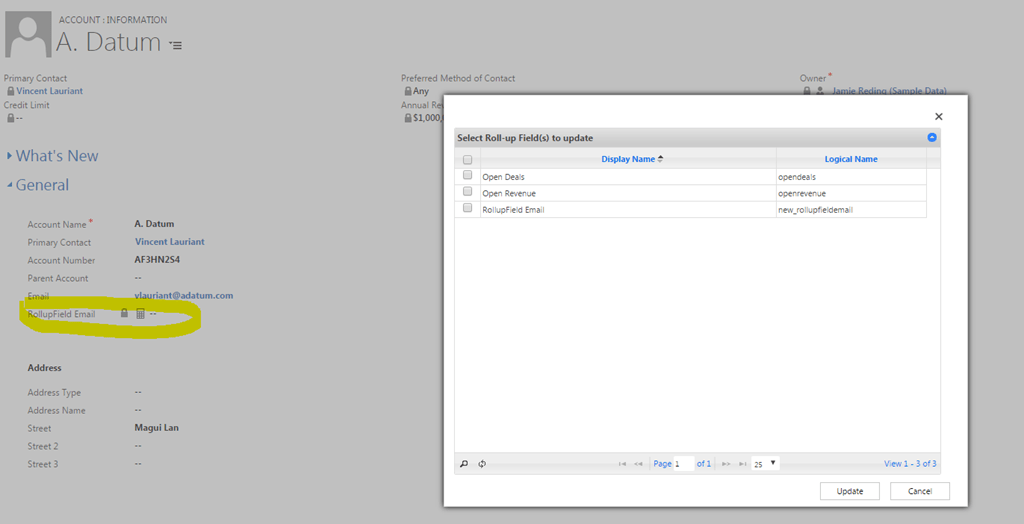This screenshot has height=524, width=1024.
Task: Select the RollupField Email display name cell
Action: coord(628,210)
